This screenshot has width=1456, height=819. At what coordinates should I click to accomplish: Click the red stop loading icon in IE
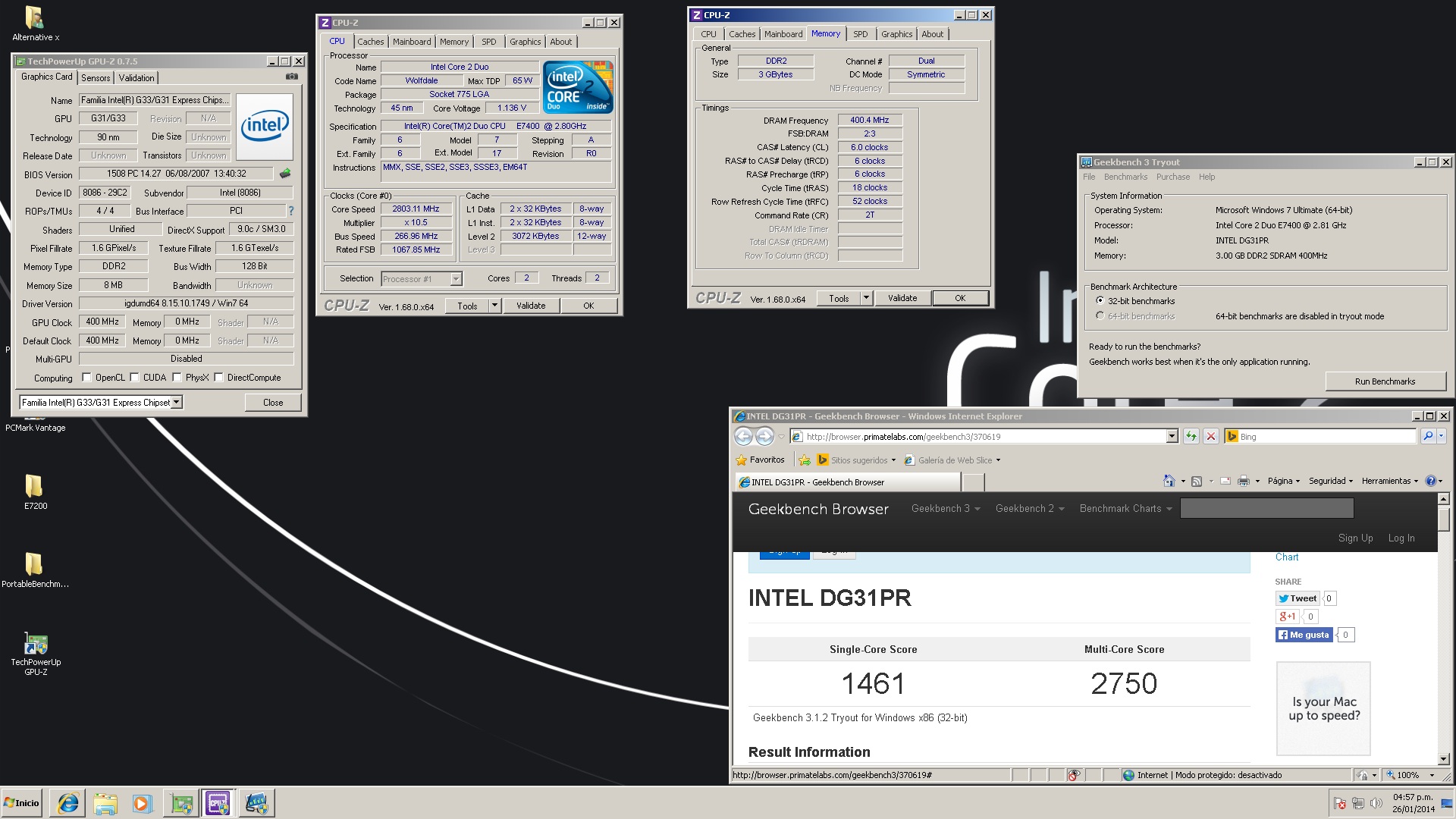click(1211, 436)
